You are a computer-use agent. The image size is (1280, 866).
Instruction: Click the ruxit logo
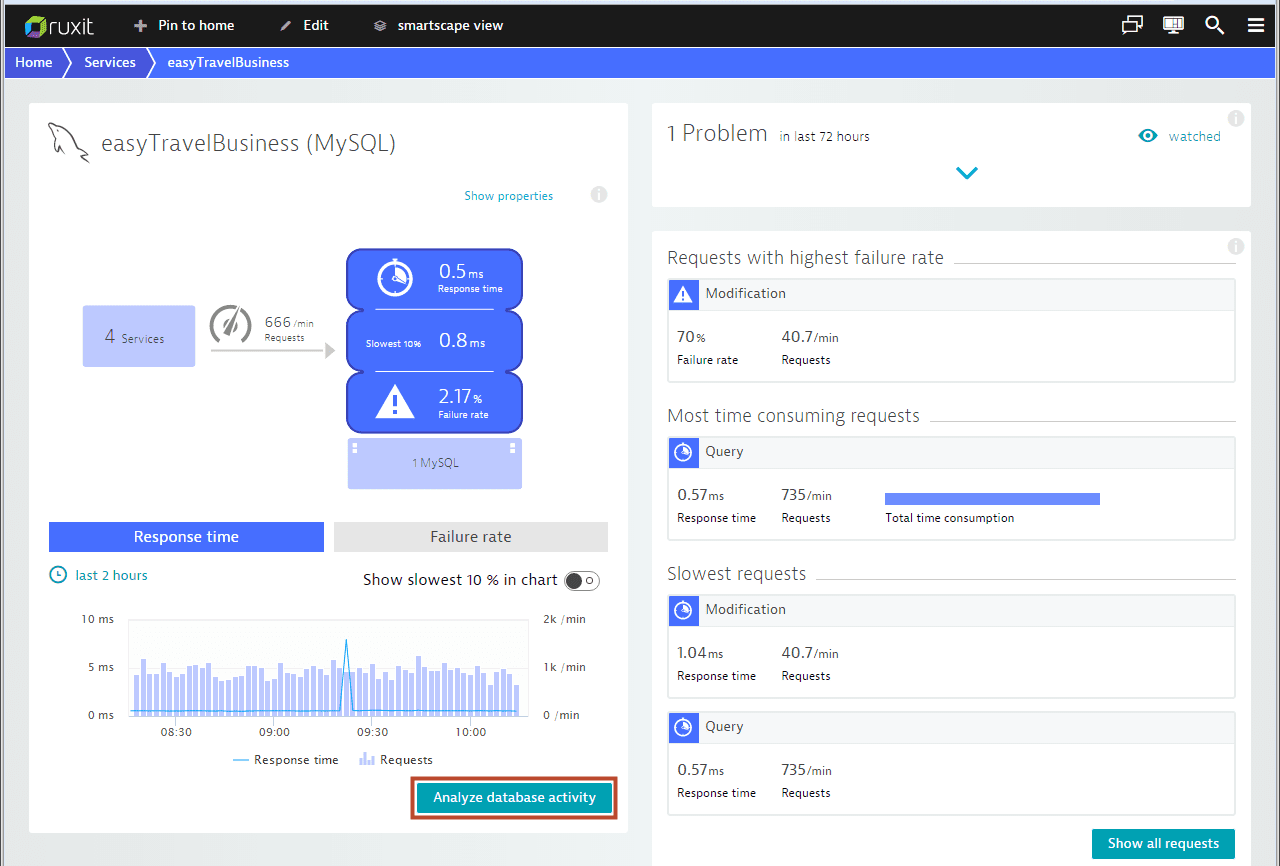(x=59, y=25)
